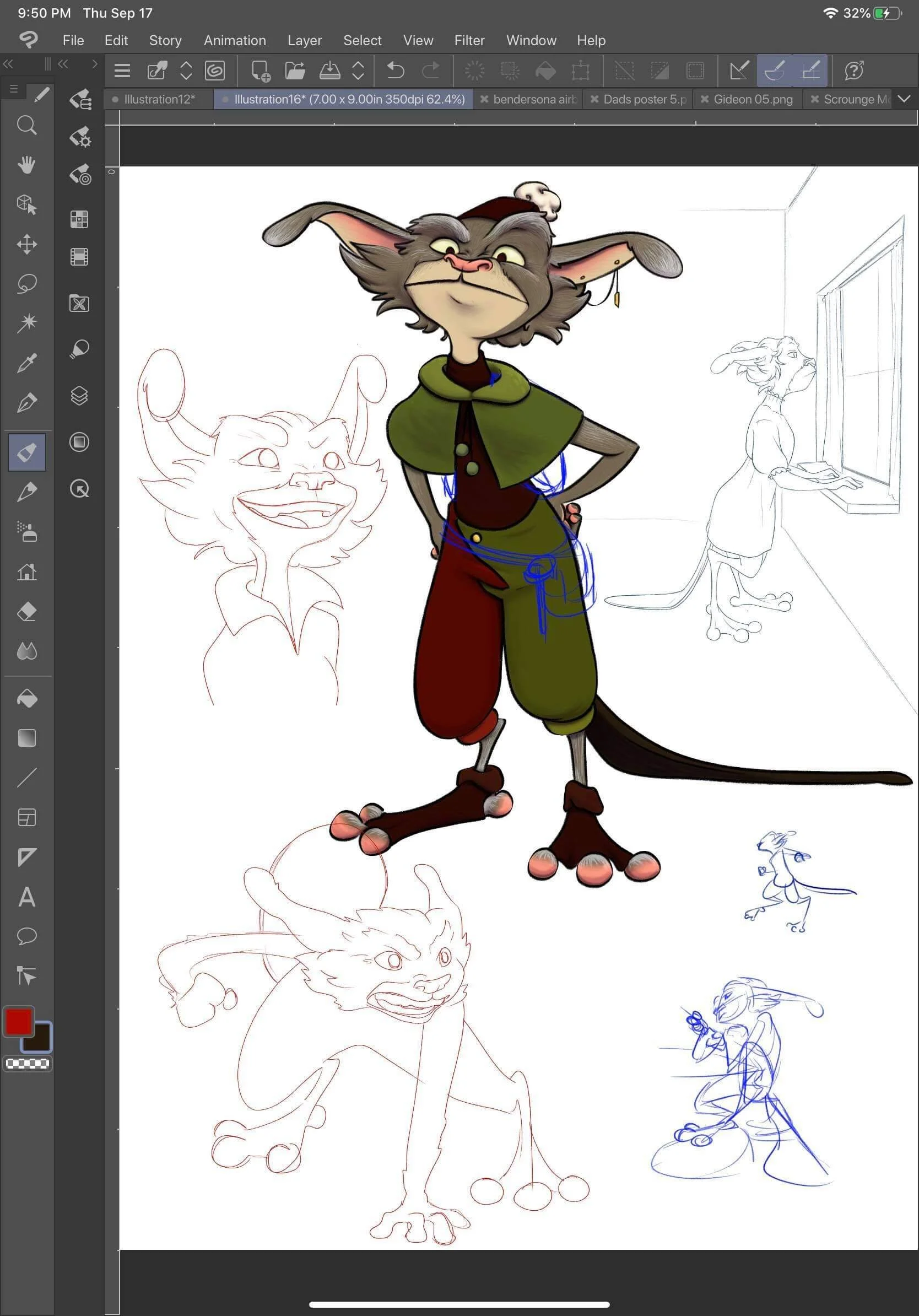Open the Layer stack palette
The image size is (919, 1316).
(x=79, y=396)
